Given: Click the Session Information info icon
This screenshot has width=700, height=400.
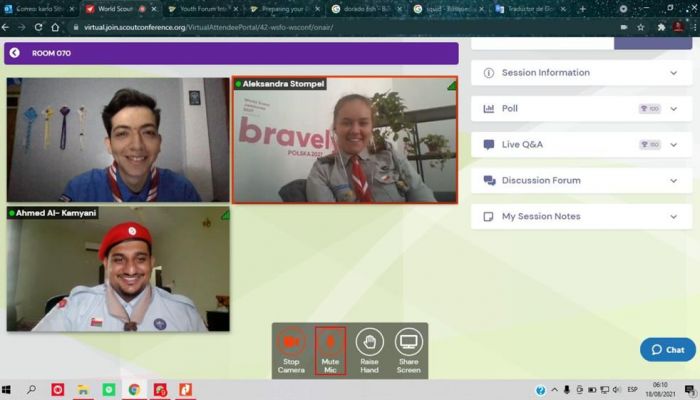Looking at the screenshot, I should pos(489,73).
